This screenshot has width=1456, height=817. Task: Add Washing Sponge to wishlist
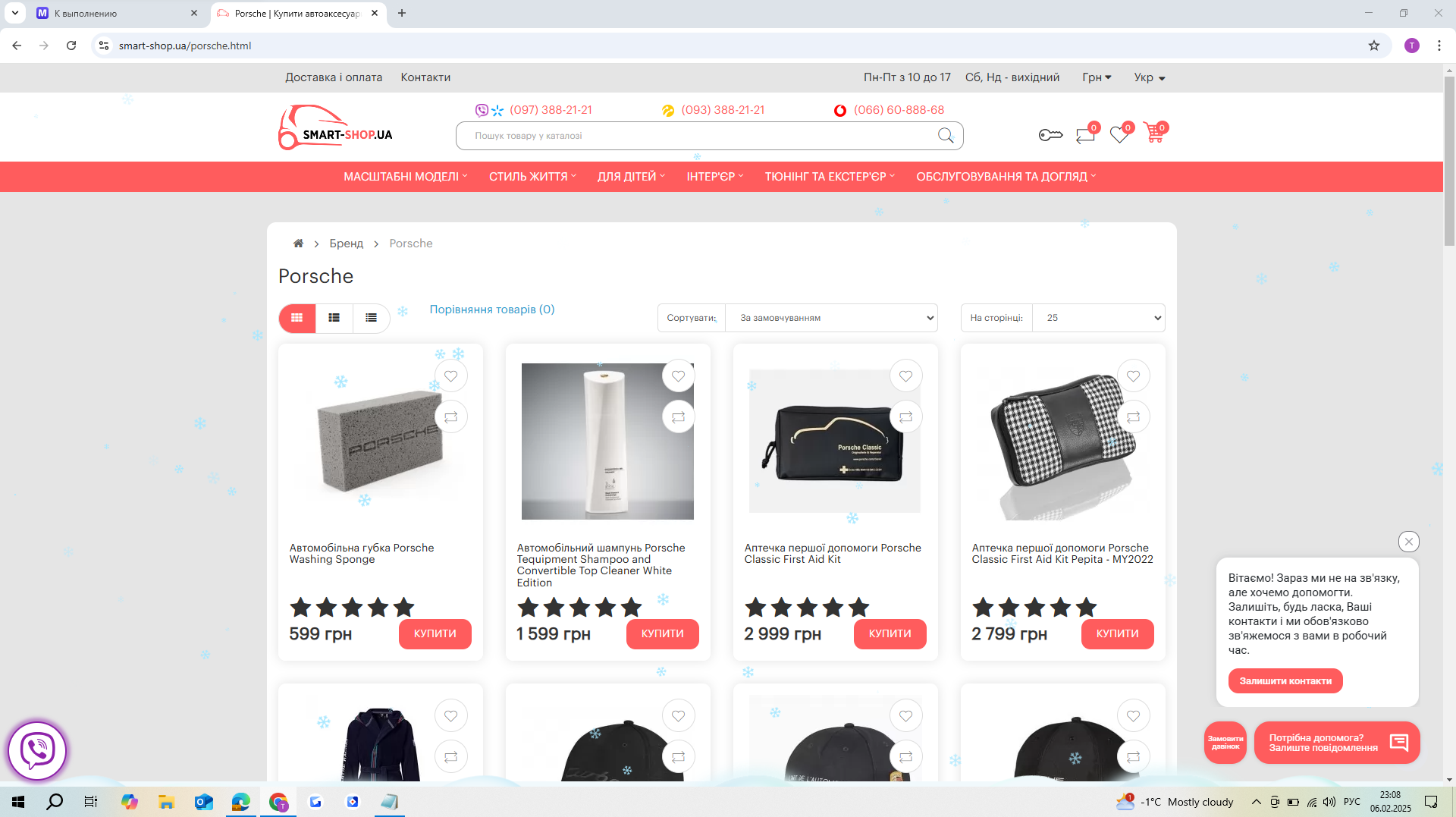[x=451, y=376]
